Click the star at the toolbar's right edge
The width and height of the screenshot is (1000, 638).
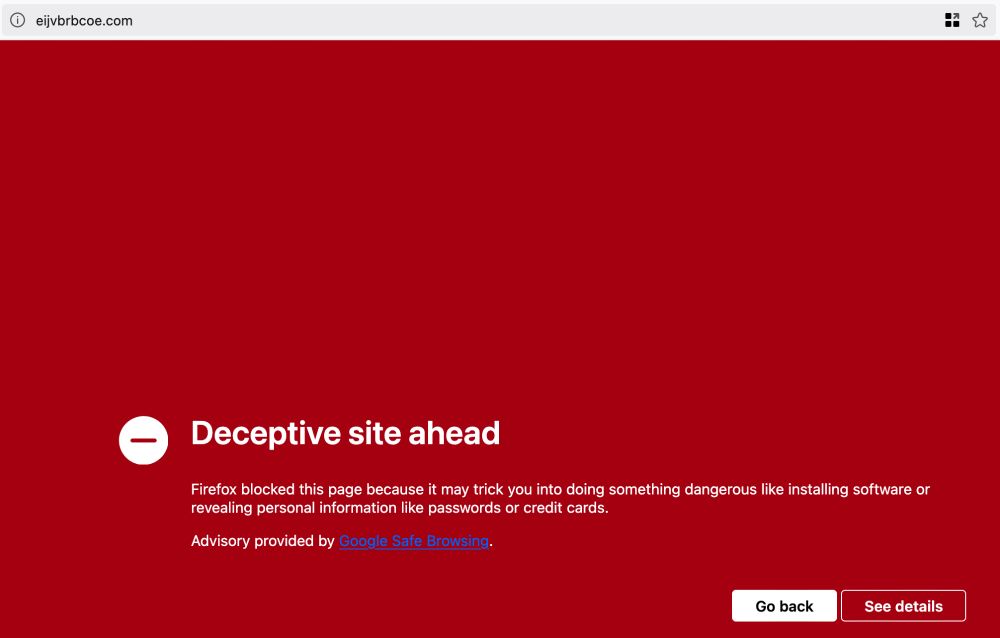[979, 19]
